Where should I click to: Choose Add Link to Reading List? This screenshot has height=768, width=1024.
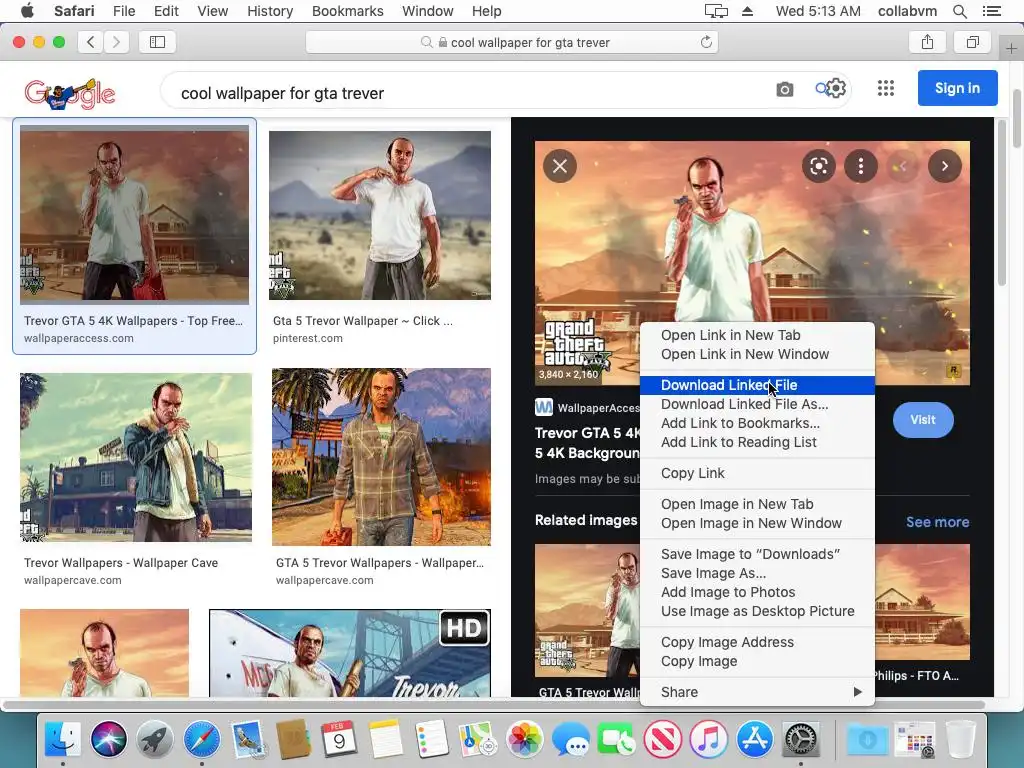pyautogui.click(x=757, y=442)
